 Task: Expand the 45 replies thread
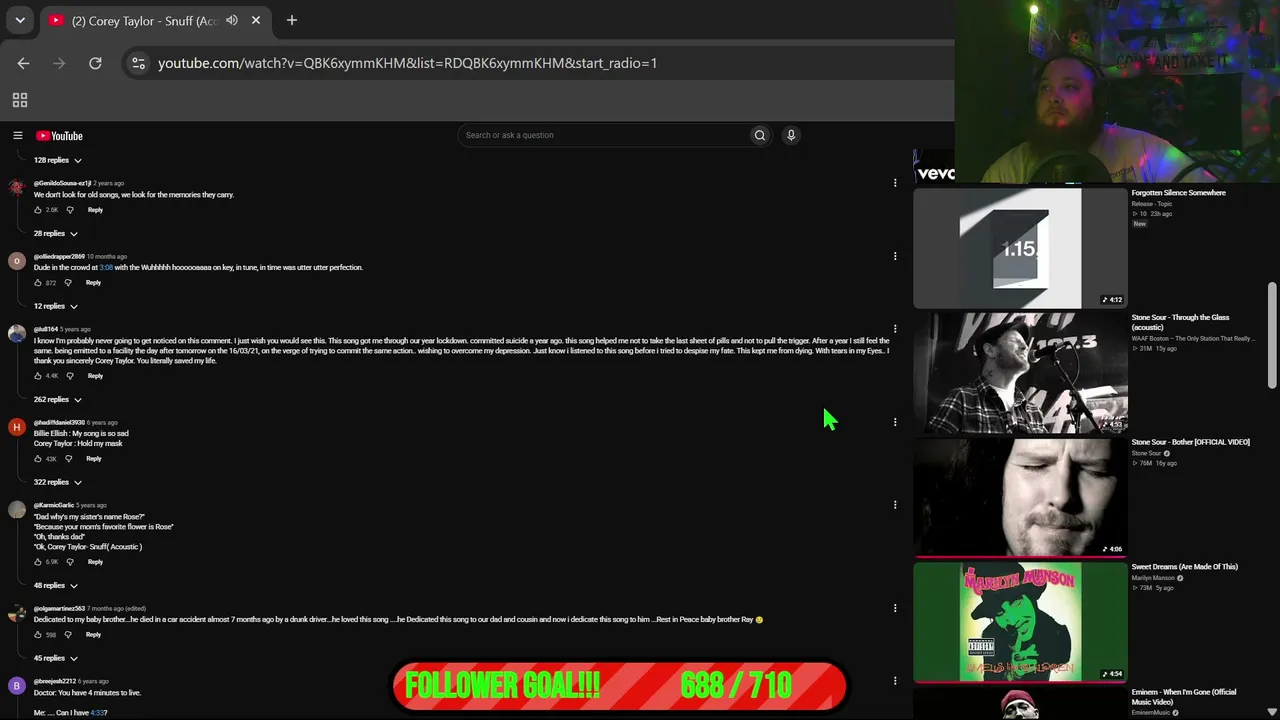pos(55,659)
